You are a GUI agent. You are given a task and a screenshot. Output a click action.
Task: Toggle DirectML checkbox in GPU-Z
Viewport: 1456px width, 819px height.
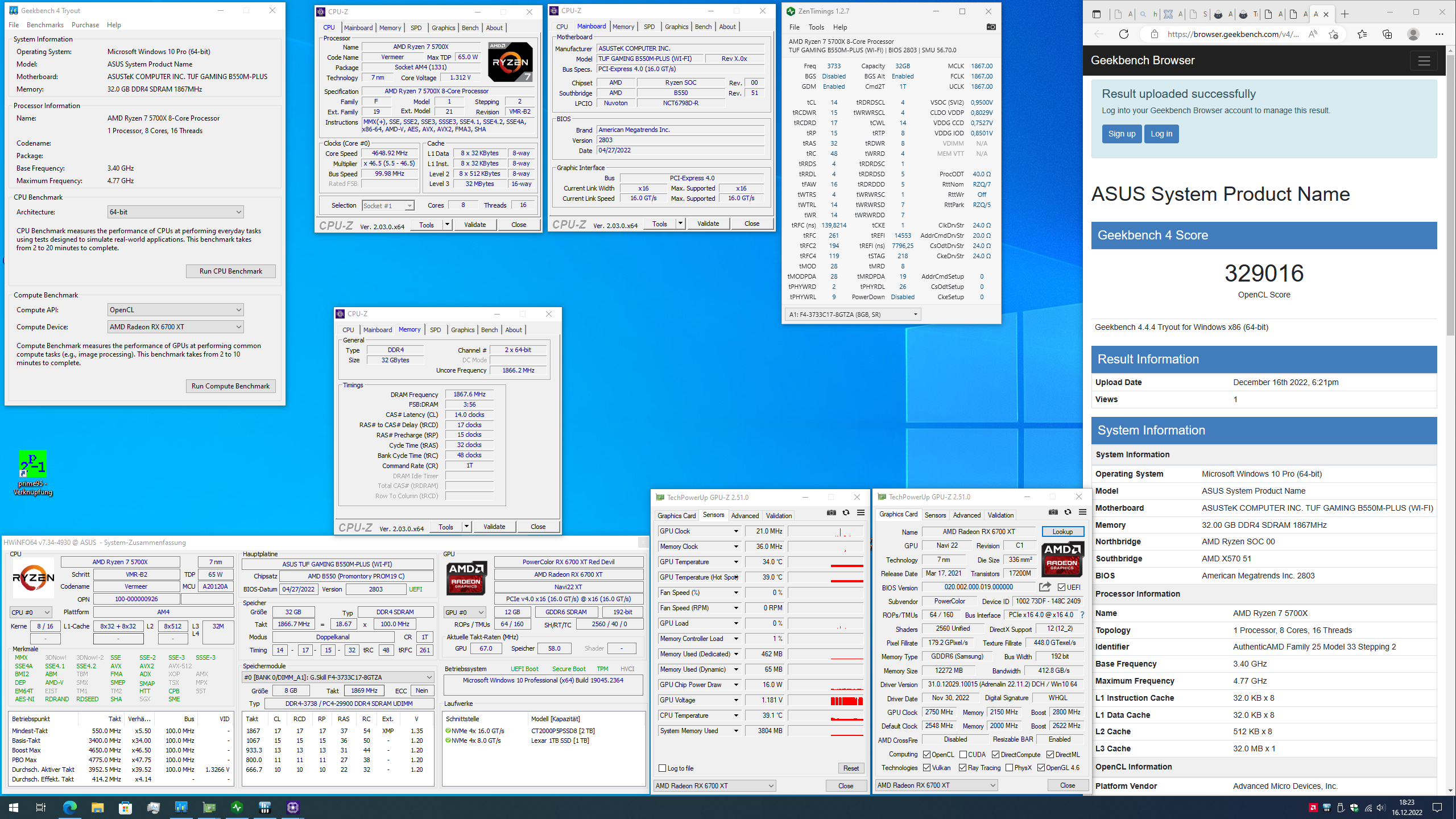(x=1050, y=754)
